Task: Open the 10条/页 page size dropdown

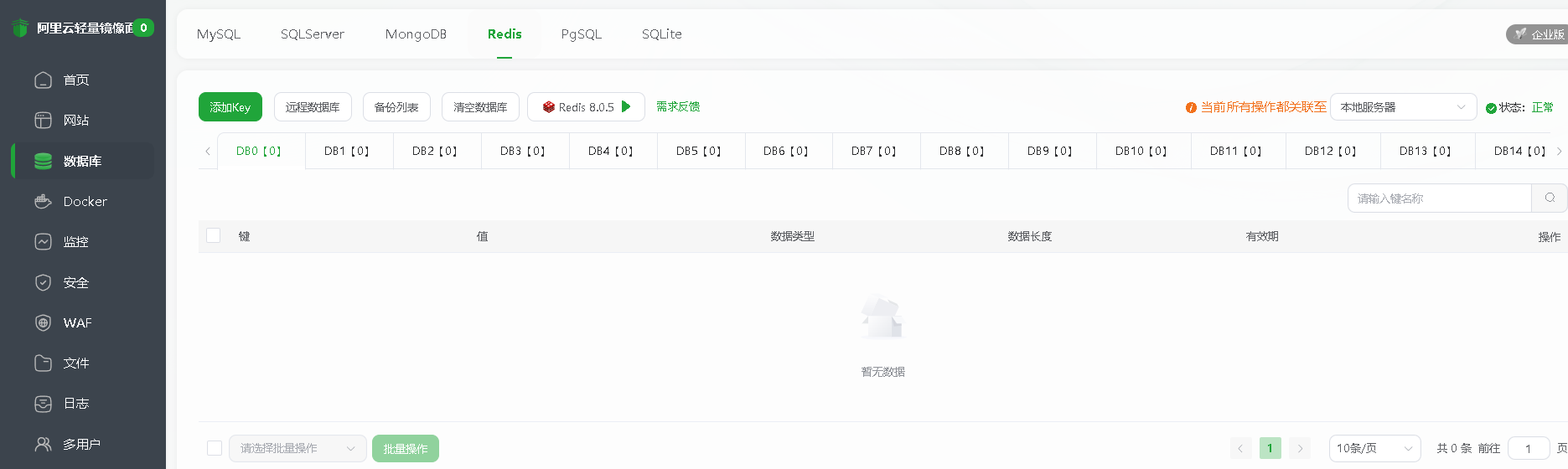Action: point(1375,448)
